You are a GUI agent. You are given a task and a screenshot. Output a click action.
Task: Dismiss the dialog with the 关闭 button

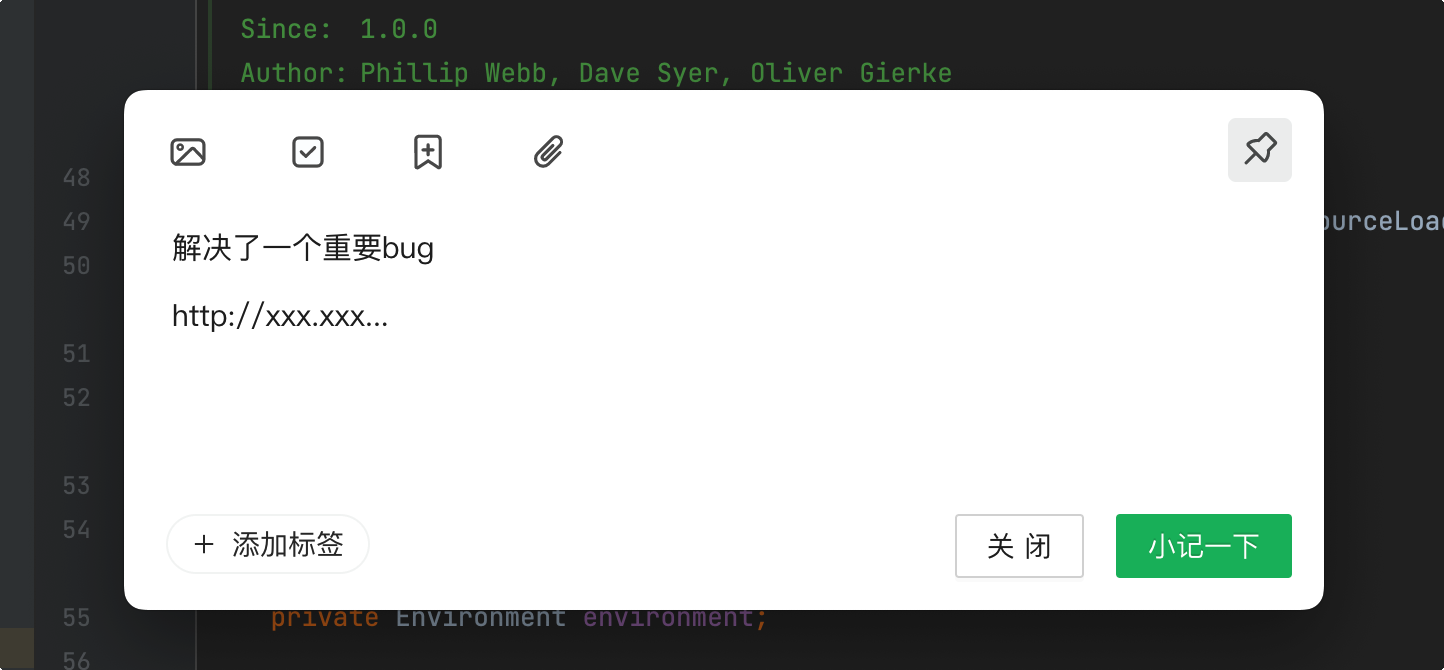click(x=1019, y=546)
